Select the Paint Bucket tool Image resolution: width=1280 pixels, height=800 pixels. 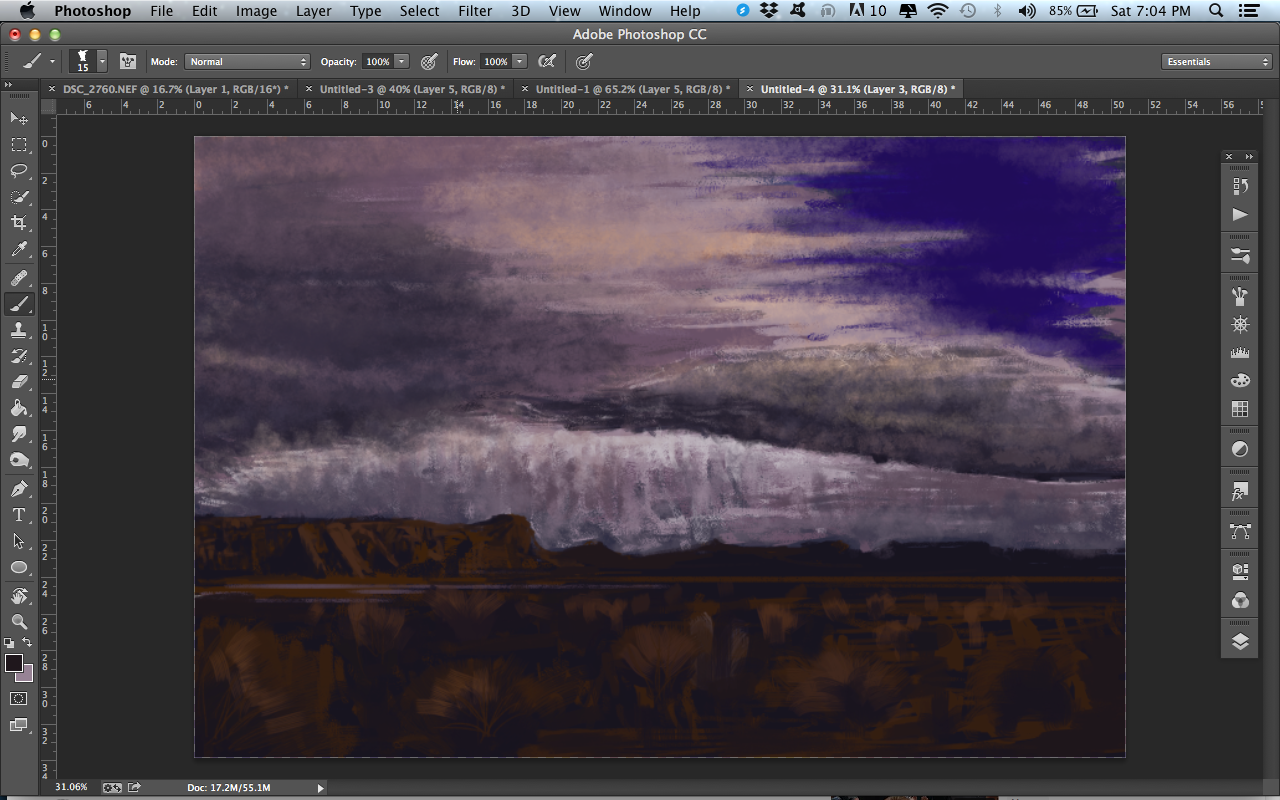point(19,408)
